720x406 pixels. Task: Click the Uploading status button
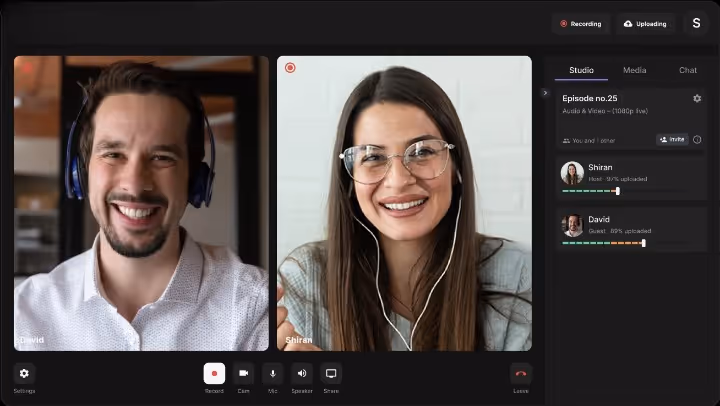click(x=646, y=24)
